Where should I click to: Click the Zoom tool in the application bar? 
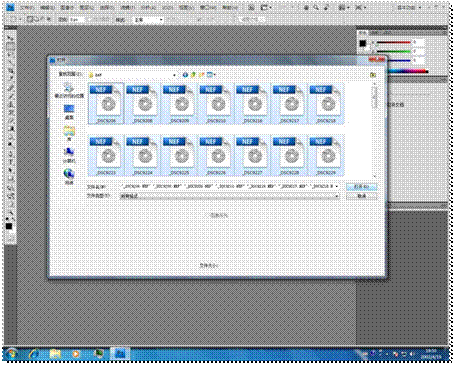pyautogui.click(x=316, y=7)
